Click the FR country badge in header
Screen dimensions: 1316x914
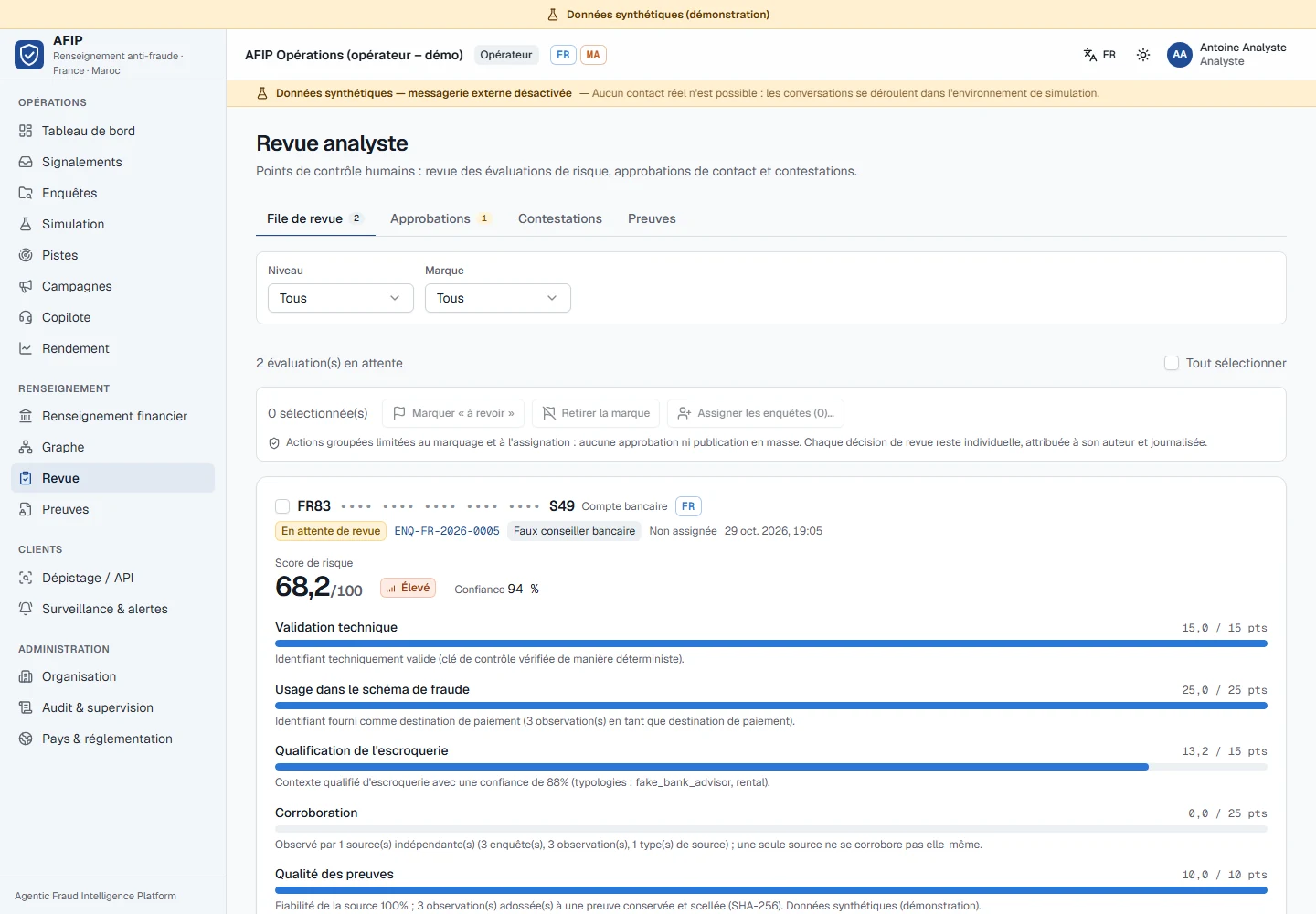(x=563, y=55)
